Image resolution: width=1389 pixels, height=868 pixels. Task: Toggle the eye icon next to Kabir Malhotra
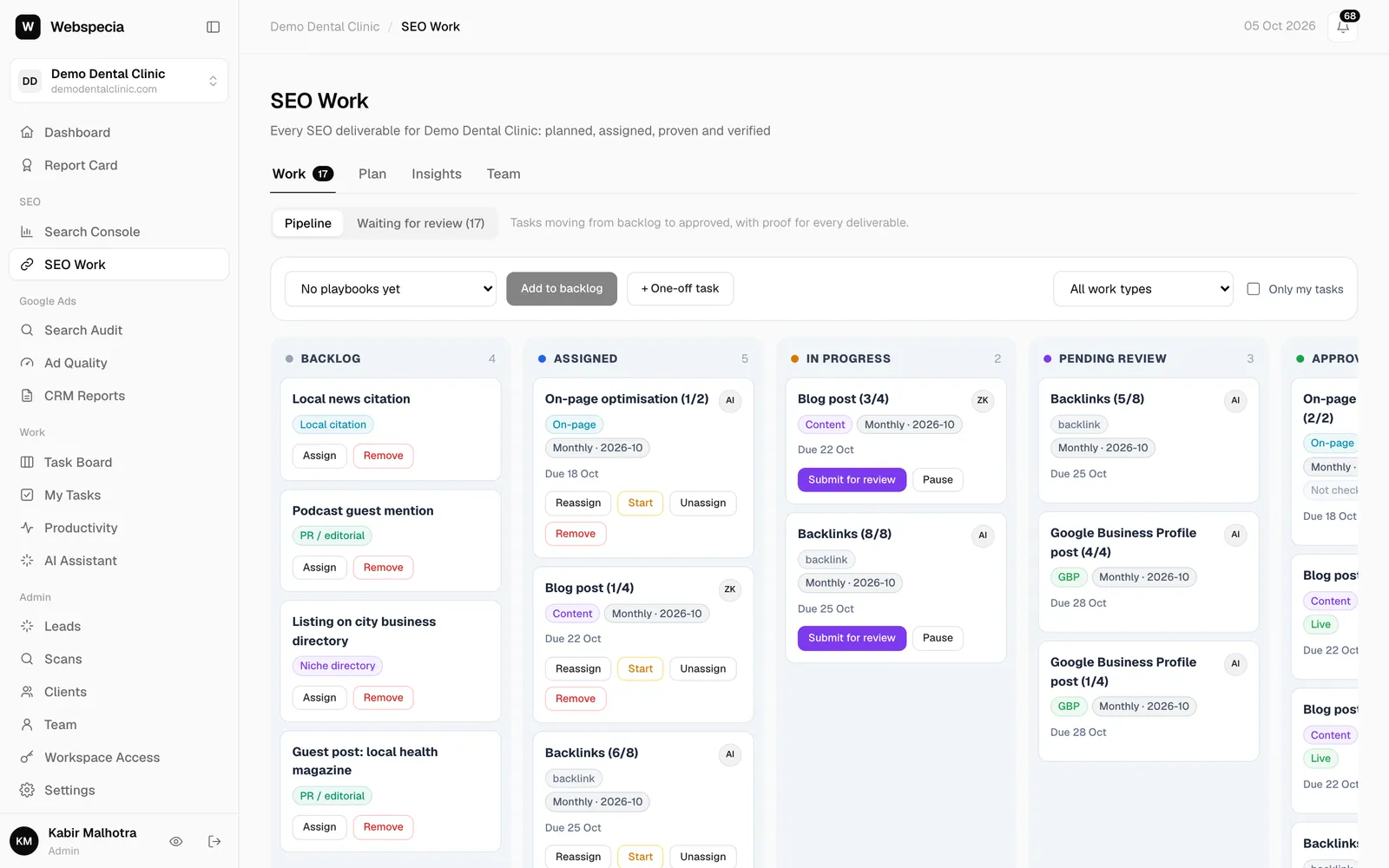pos(176,841)
